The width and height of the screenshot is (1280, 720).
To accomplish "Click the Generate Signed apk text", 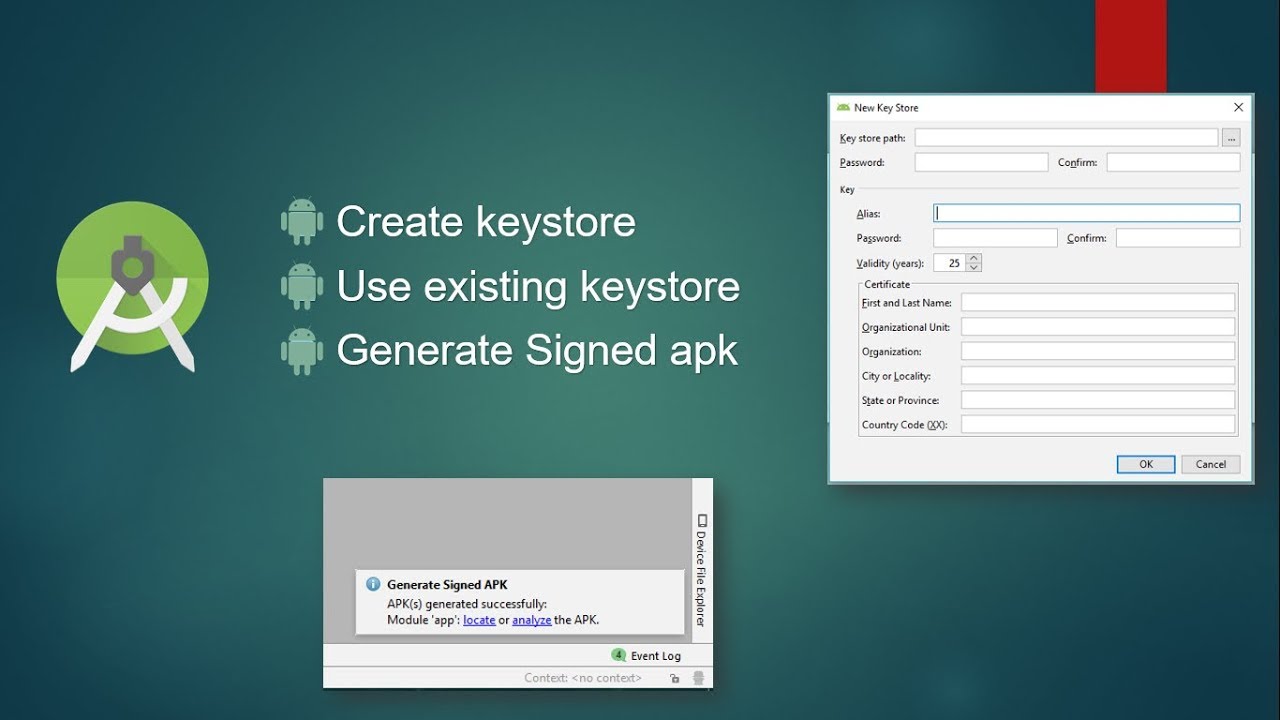I will (x=538, y=351).
